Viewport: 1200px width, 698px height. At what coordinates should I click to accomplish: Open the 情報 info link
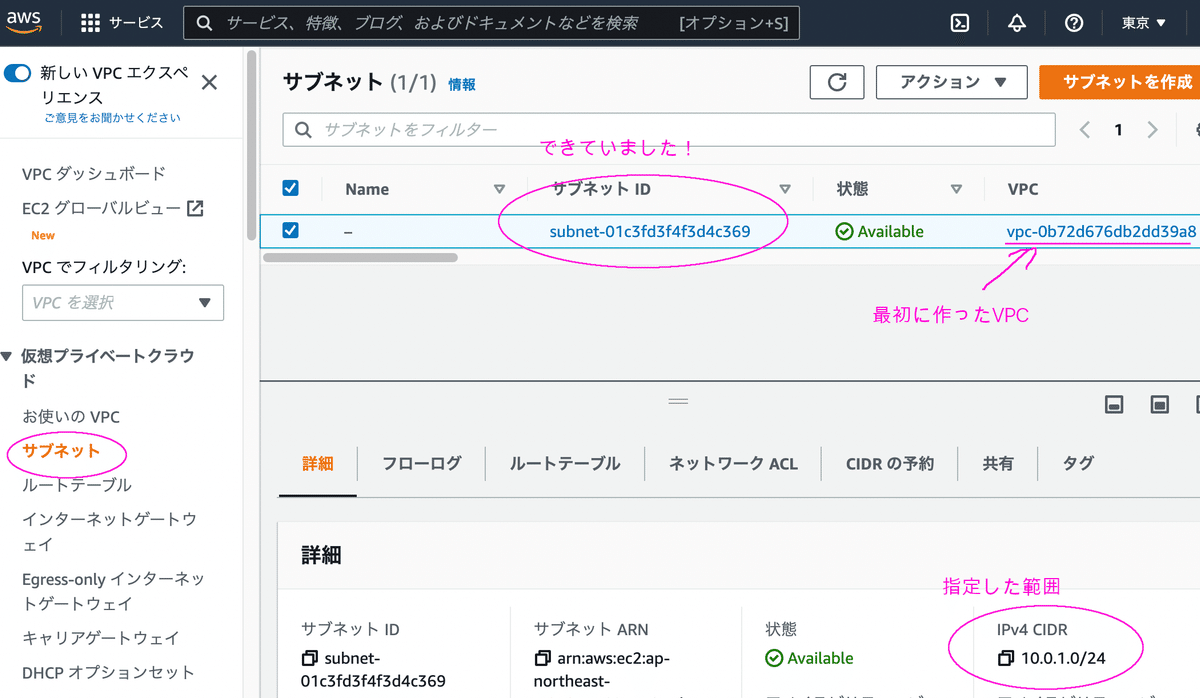tap(462, 85)
